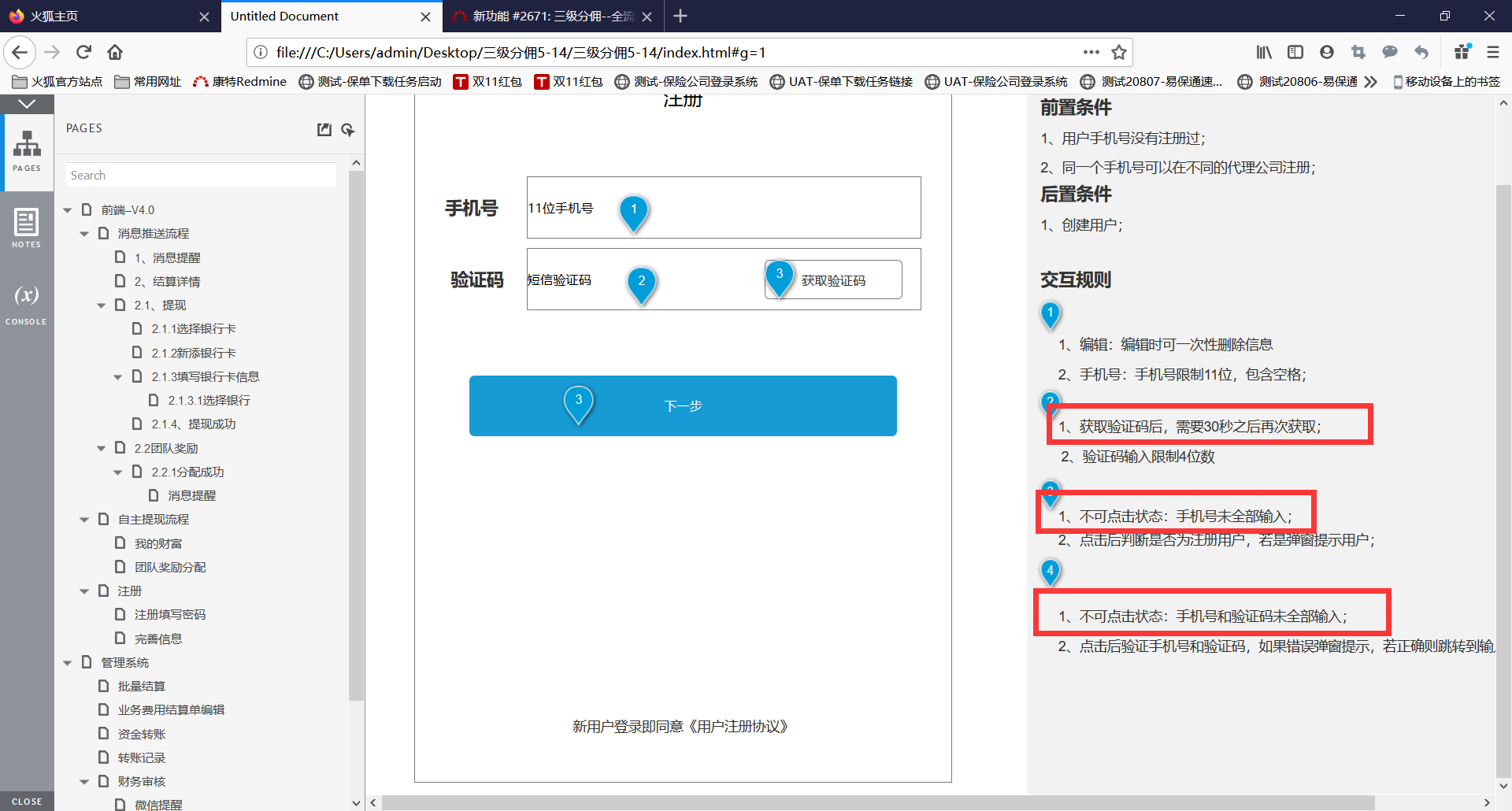Click the chat bubble toolbar icon
1512x811 pixels.
tap(1390, 52)
